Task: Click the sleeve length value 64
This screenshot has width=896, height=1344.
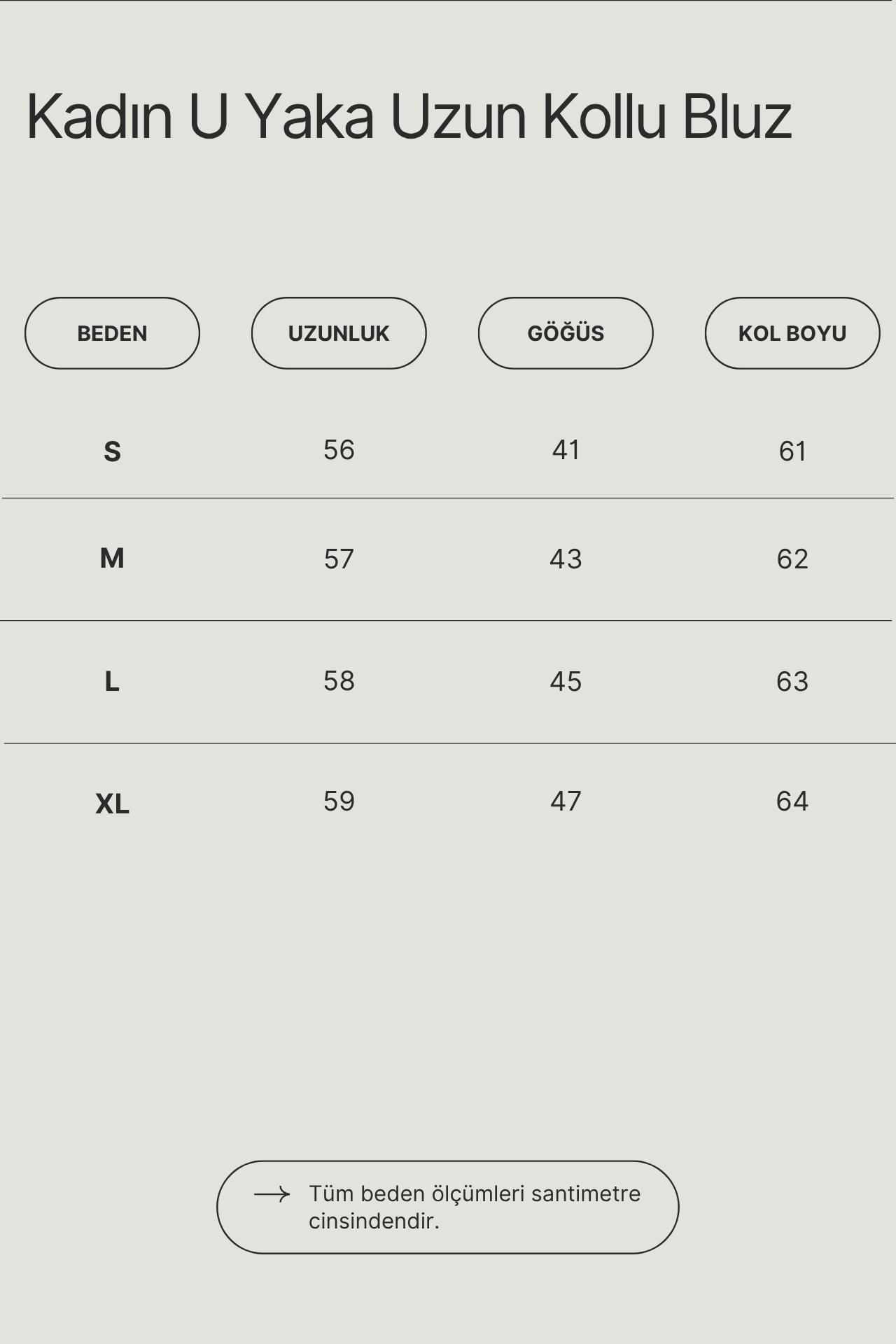Action: point(792,801)
